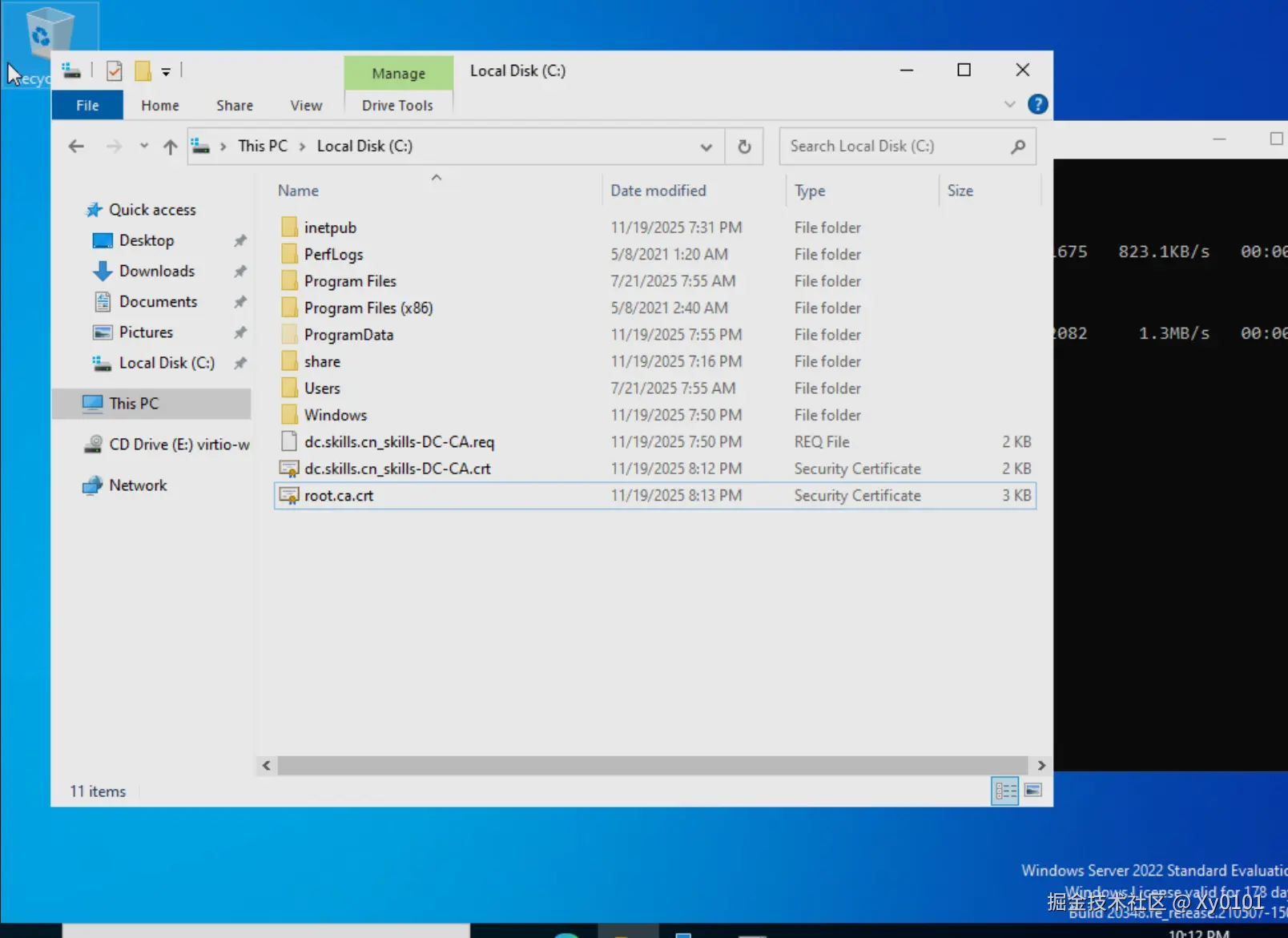
Task: Select the share folder icon
Action: (x=289, y=361)
